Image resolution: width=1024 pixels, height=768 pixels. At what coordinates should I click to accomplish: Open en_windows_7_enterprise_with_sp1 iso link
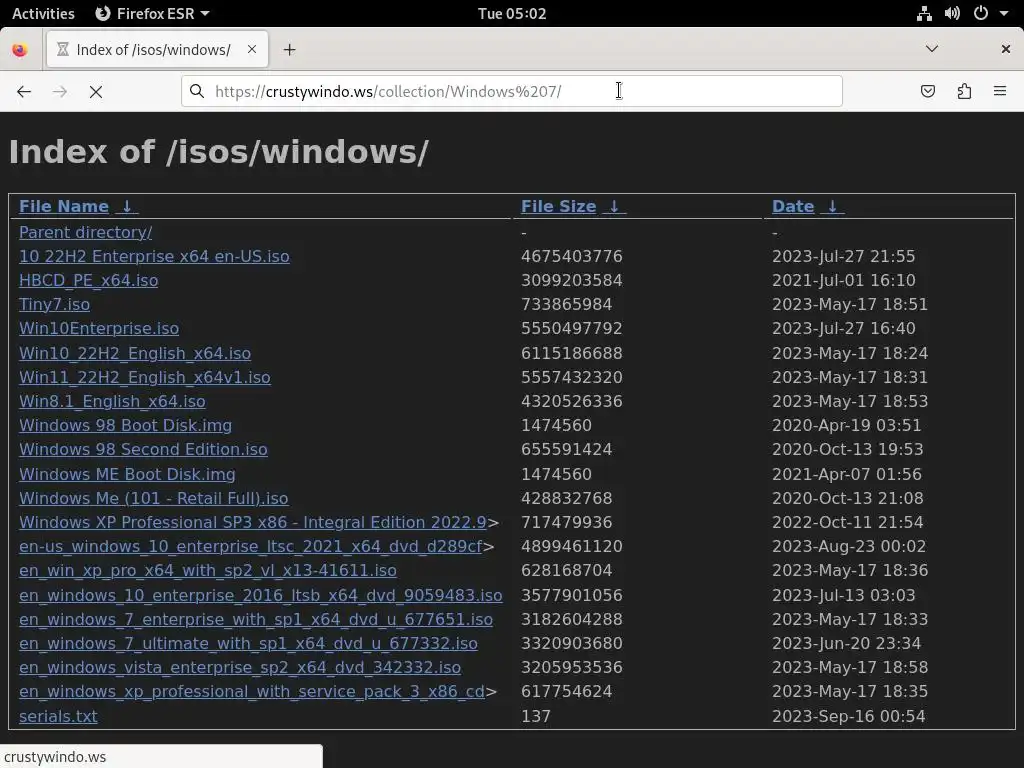click(x=256, y=619)
